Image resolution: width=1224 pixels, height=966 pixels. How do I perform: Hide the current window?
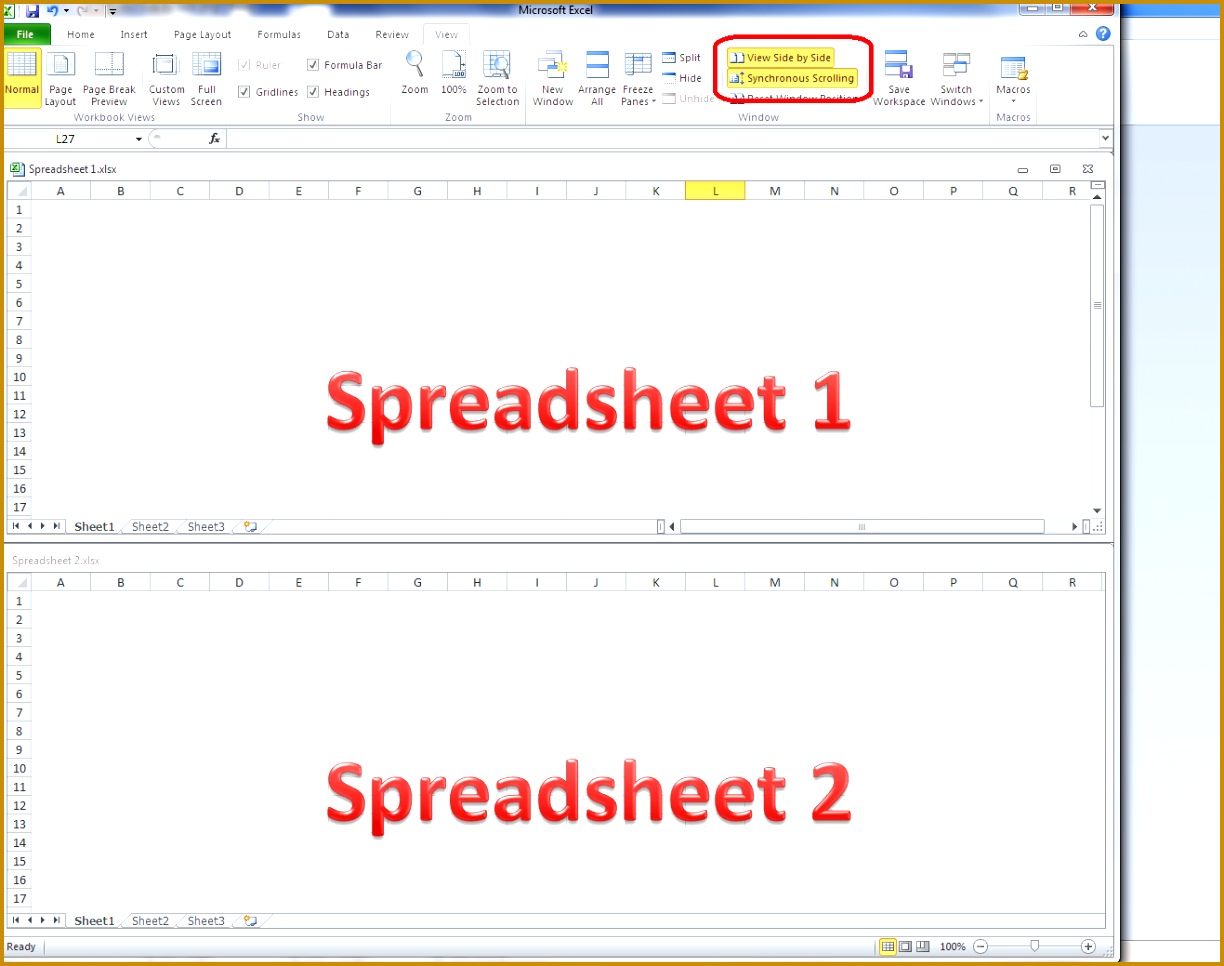(x=682, y=78)
